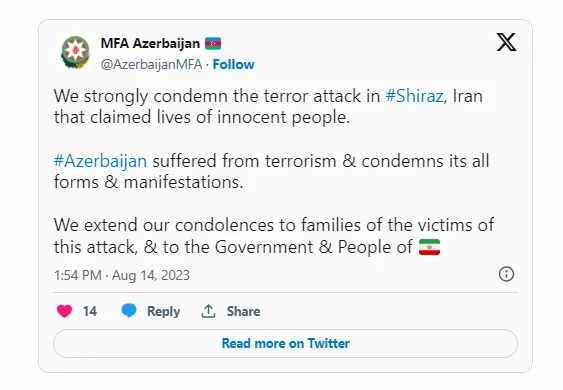The image size is (563, 390).
Task: Follow the @AzerbaijanMFA account
Action: click(x=233, y=64)
